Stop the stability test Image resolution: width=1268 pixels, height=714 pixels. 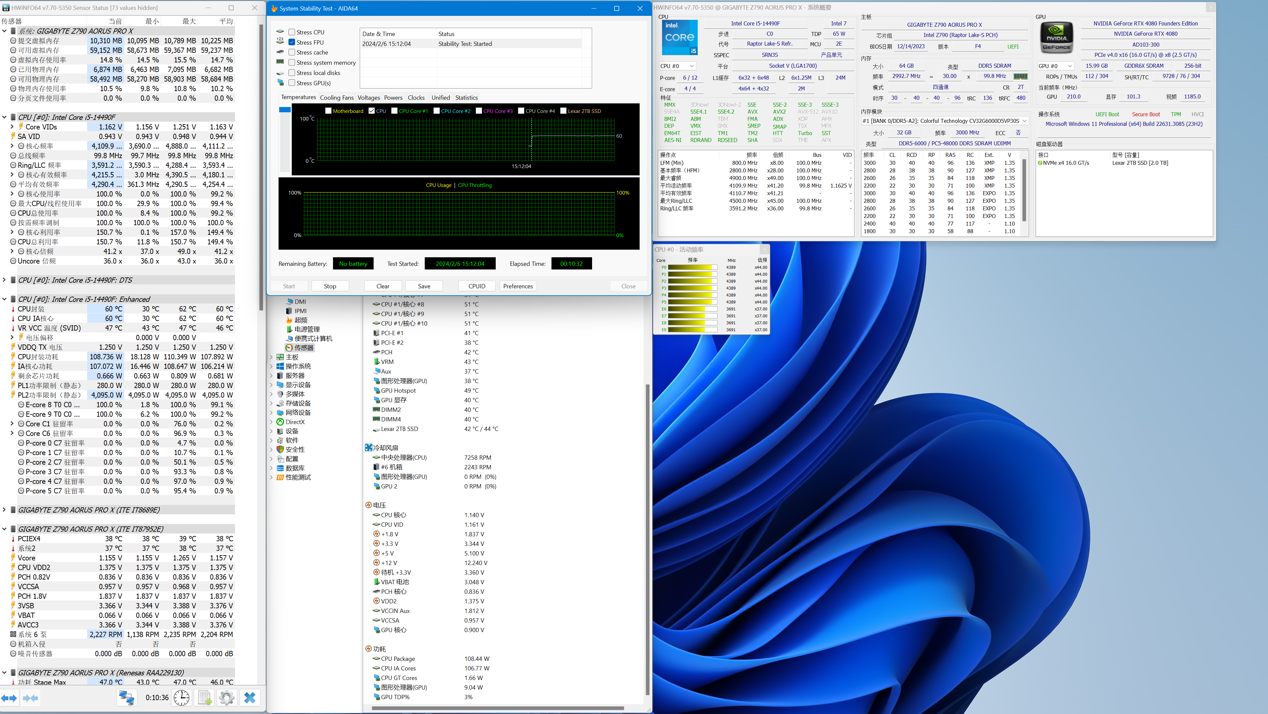pyautogui.click(x=330, y=286)
